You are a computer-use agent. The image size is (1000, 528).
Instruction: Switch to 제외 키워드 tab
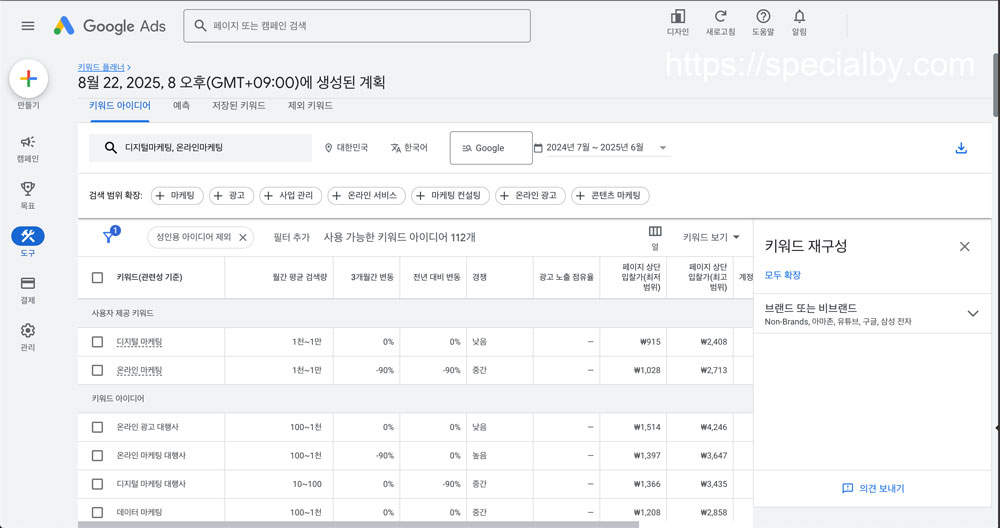[310, 106]
